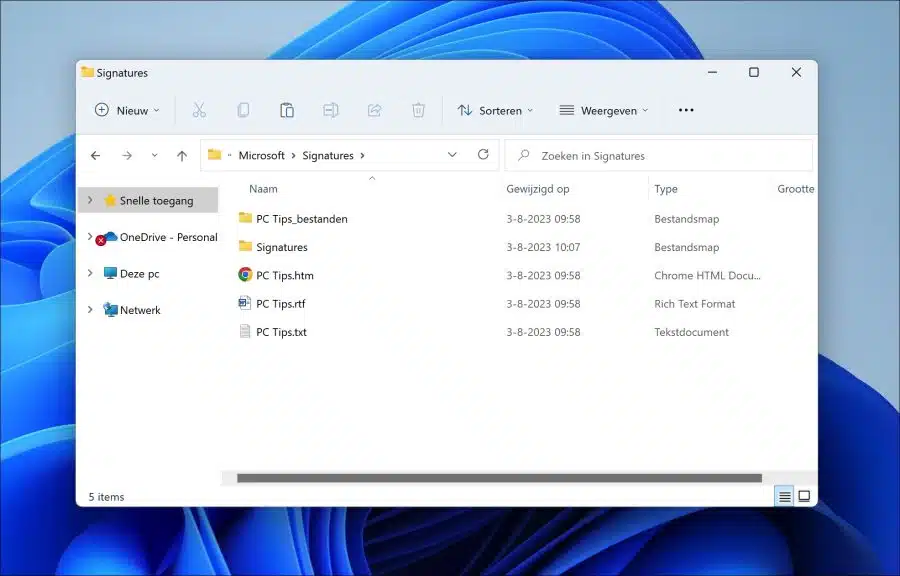Select the PC Tips_bestanden folder name

[302, 219]
